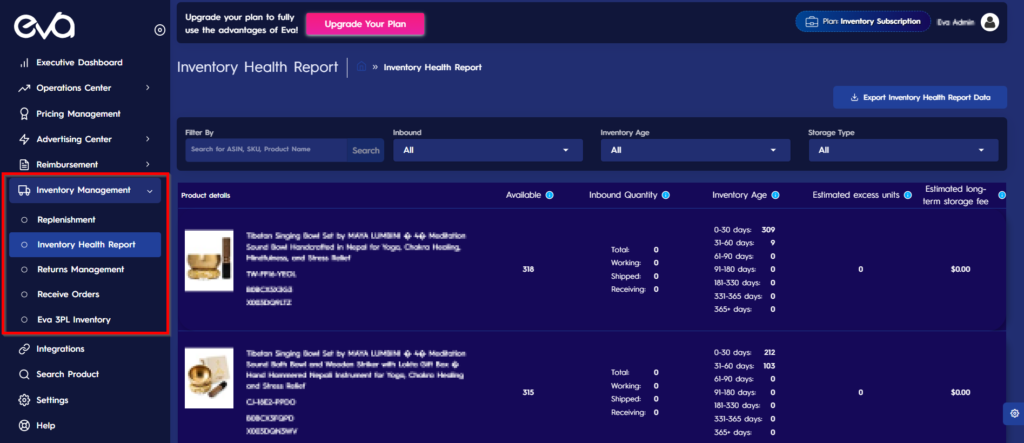Click the 0-30 days value 212
The image size is (1024, 443).
point(769,353)
